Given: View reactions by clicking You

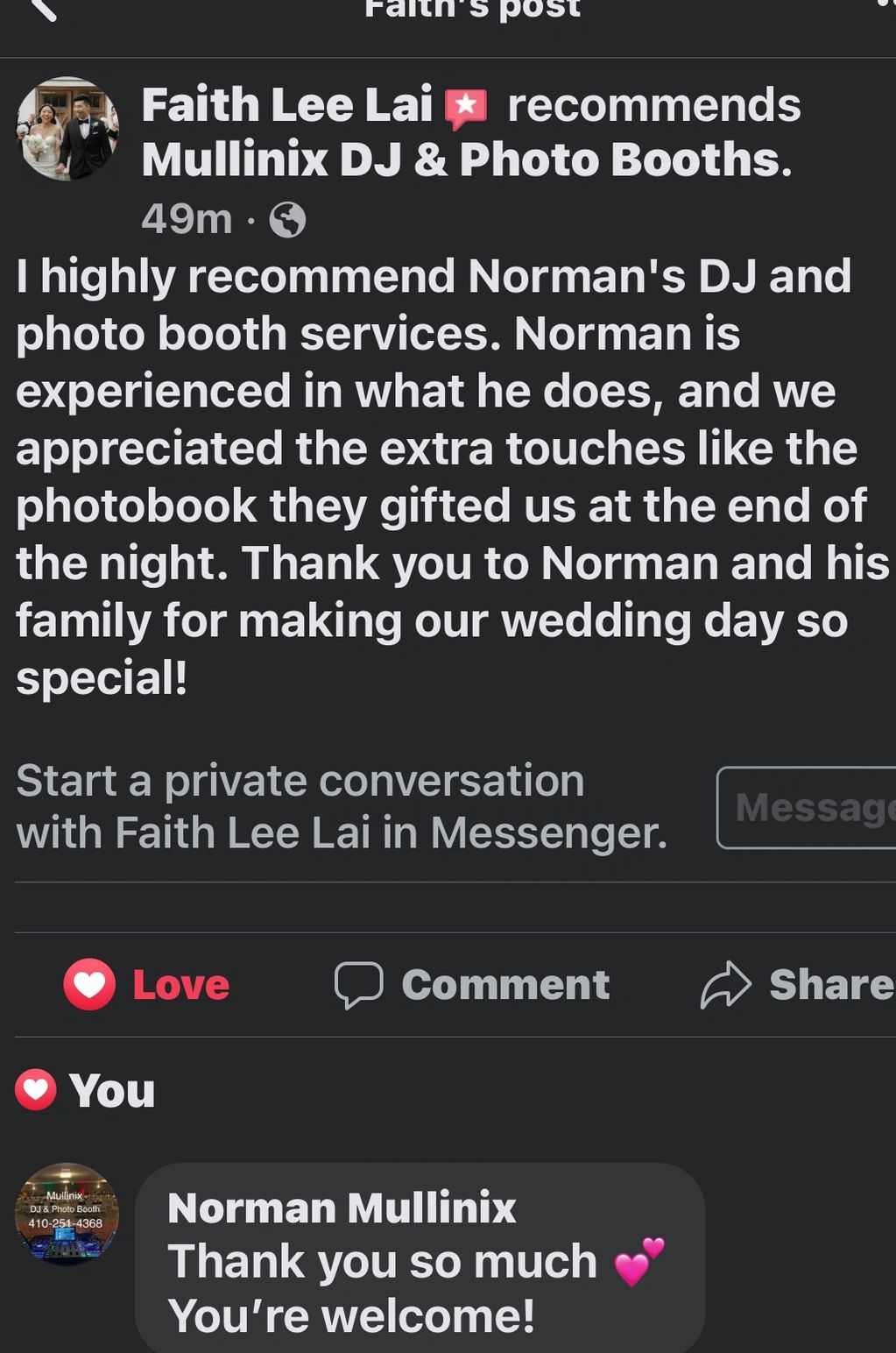Looking at the screenshot, I should pyautogui.click(x=112, y=1091).
